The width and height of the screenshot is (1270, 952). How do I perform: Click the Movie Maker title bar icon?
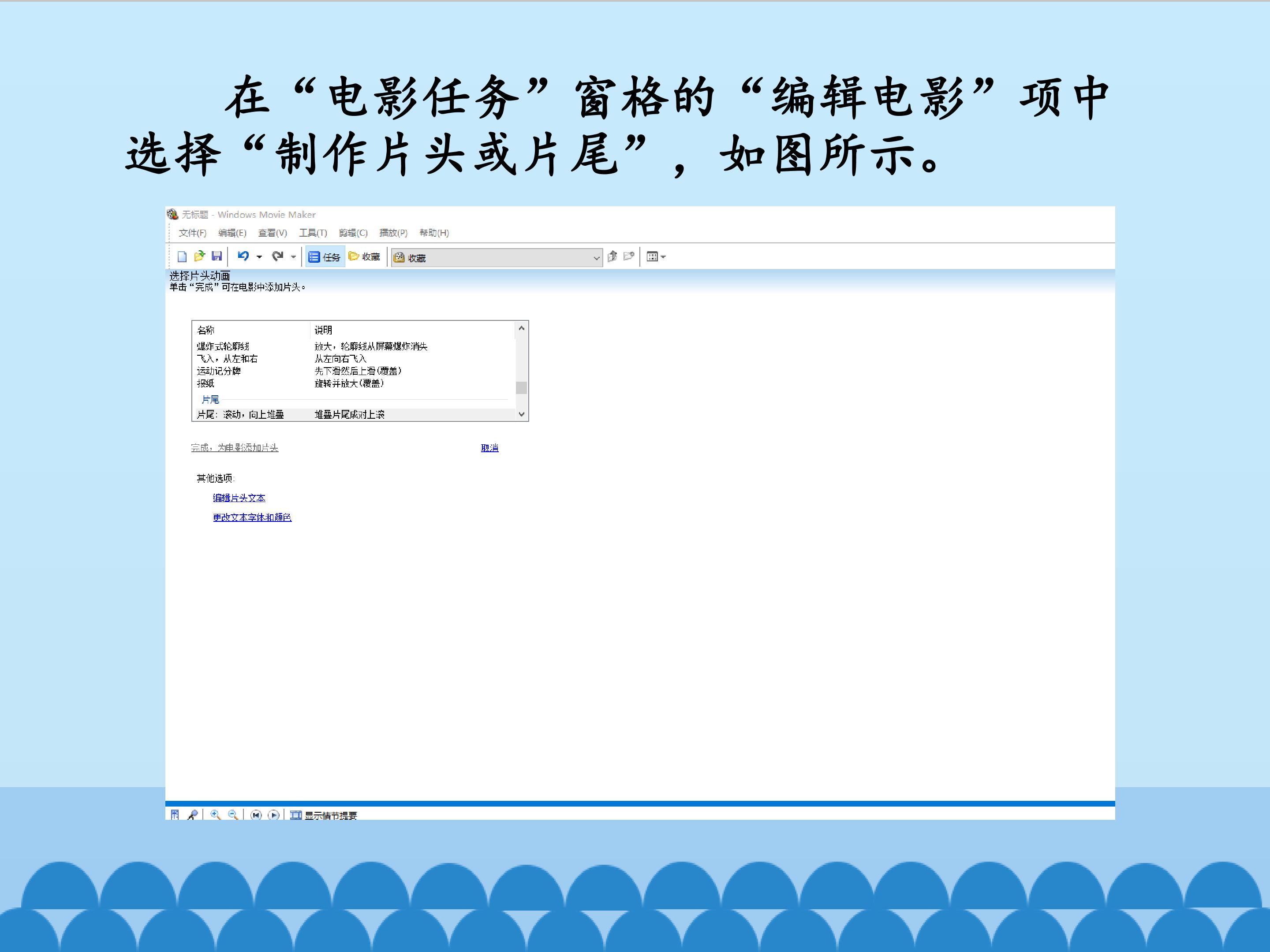[172, 214]
